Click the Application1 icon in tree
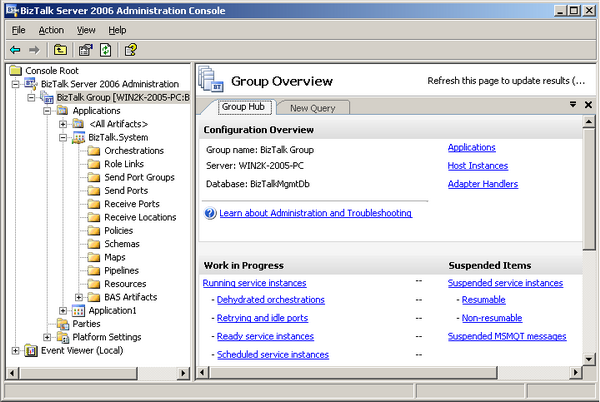The height and width of the screenshot is (402, 600). [x=78, y=311]
